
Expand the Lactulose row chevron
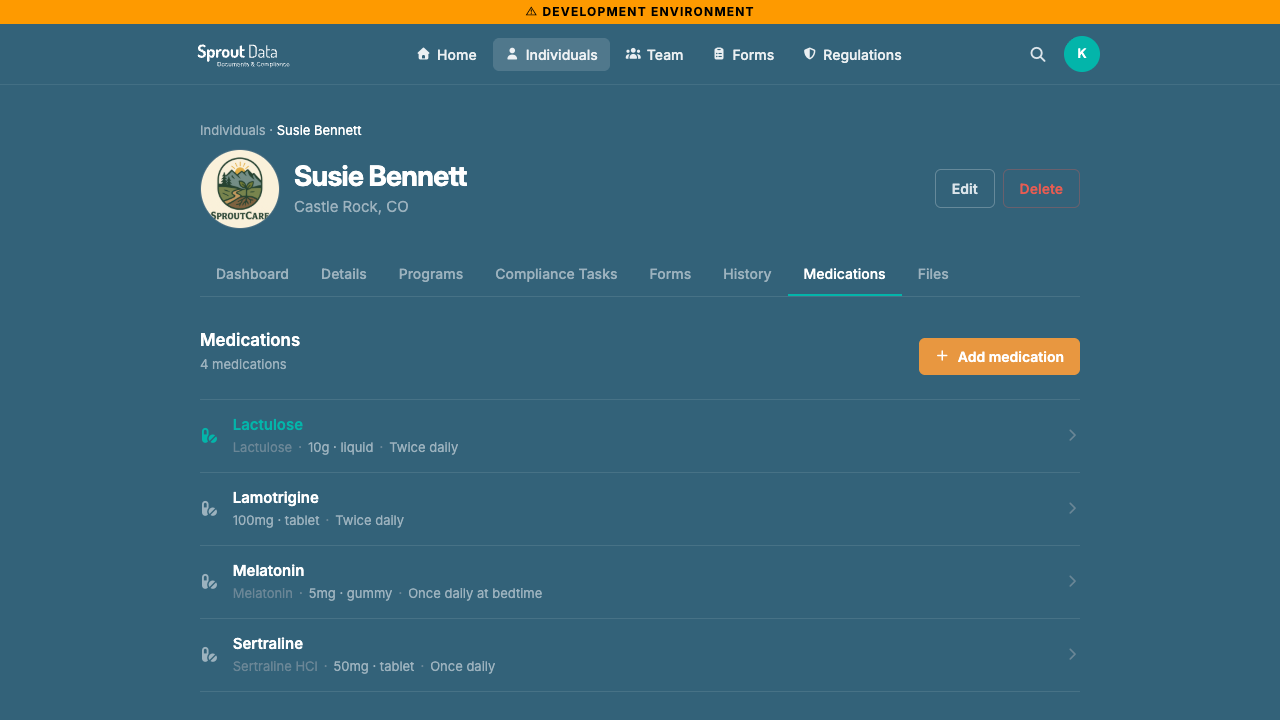[1072, 435]
